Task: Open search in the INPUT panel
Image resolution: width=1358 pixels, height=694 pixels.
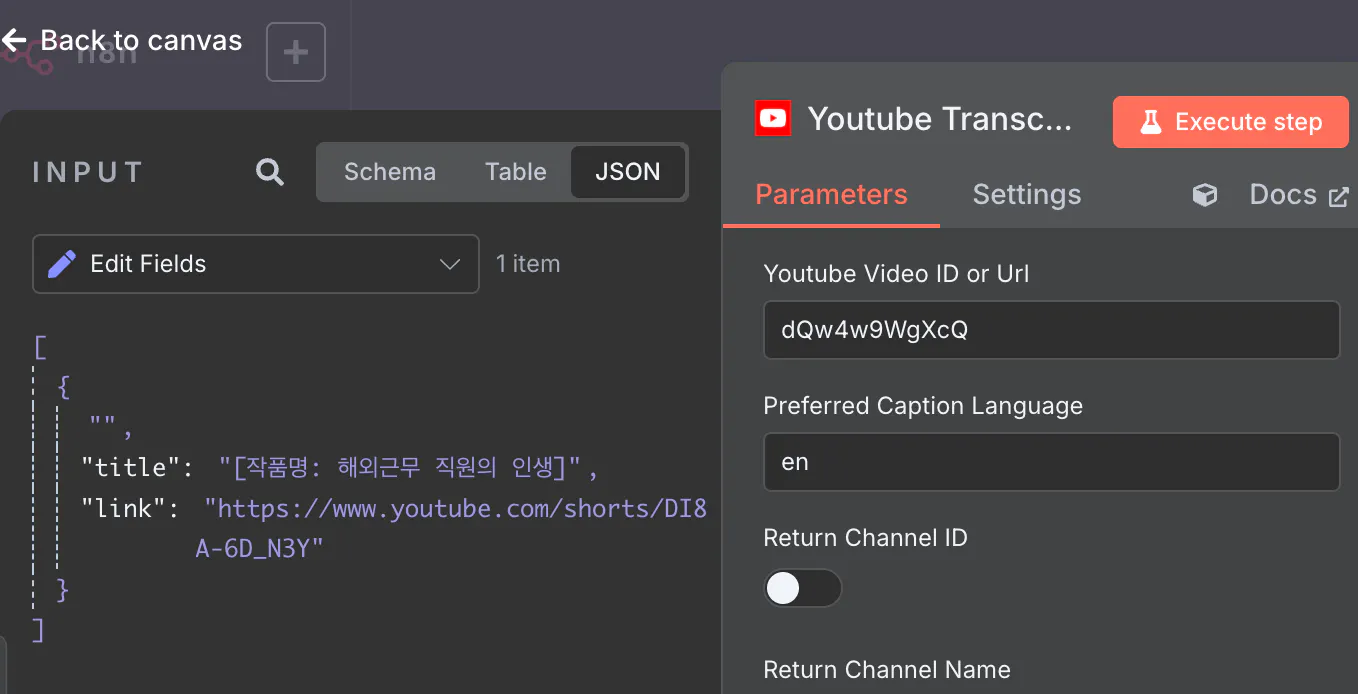Action: click(x=269, y=172)
